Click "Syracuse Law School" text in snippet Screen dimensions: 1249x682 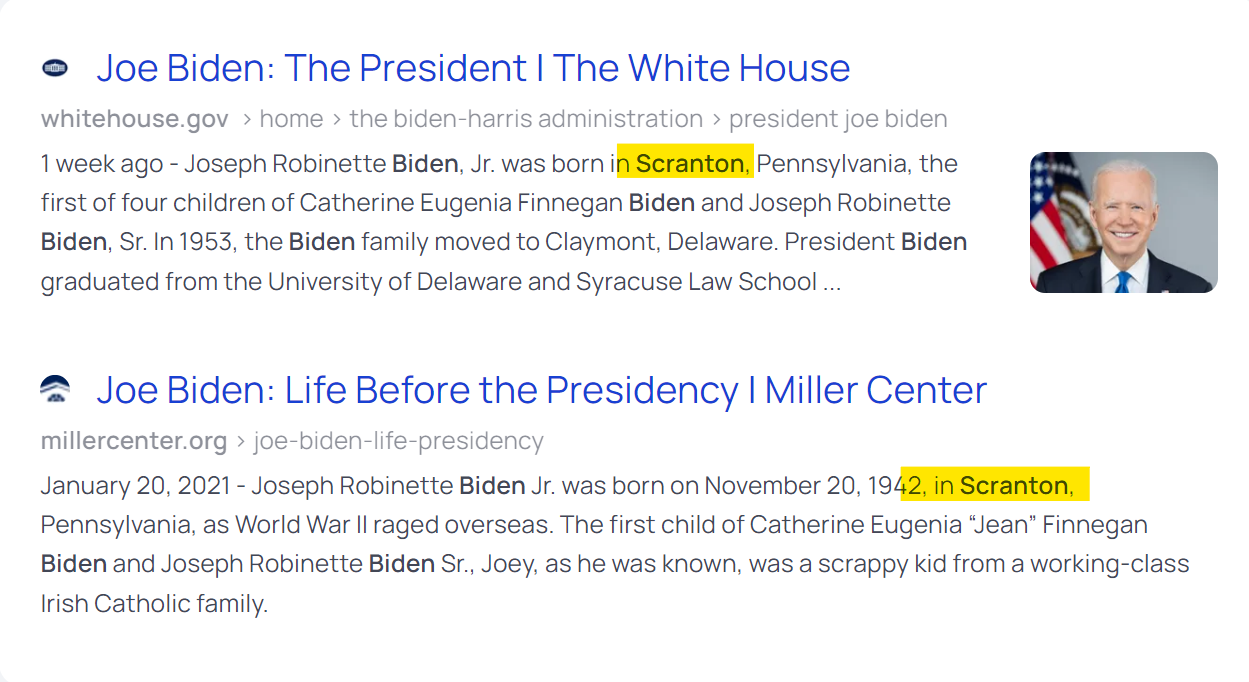696,282
